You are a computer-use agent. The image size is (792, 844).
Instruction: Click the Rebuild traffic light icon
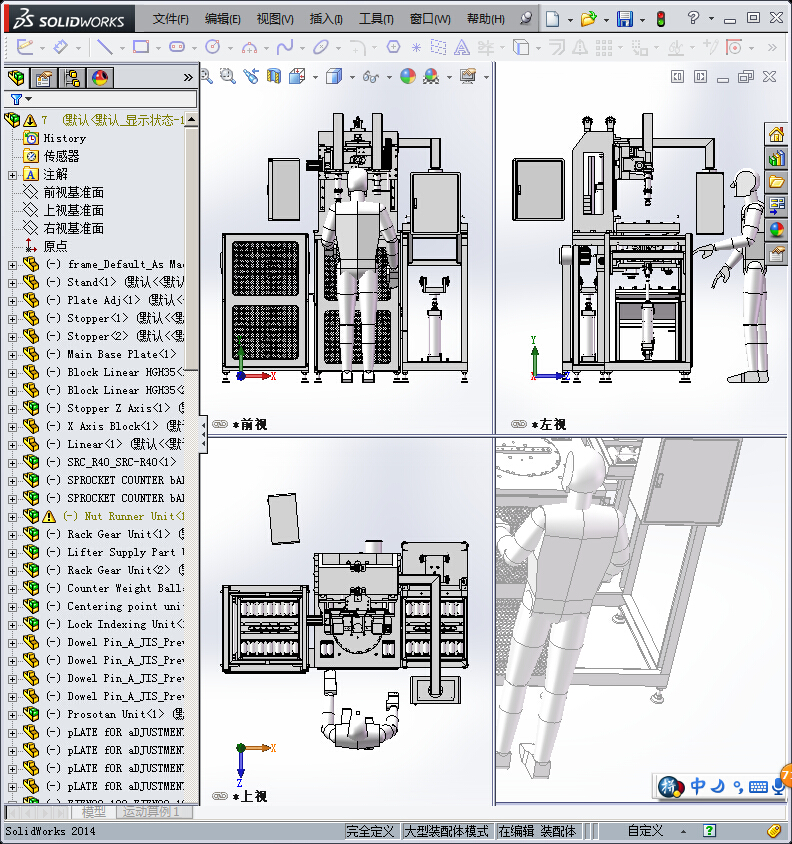pos(661,19)
